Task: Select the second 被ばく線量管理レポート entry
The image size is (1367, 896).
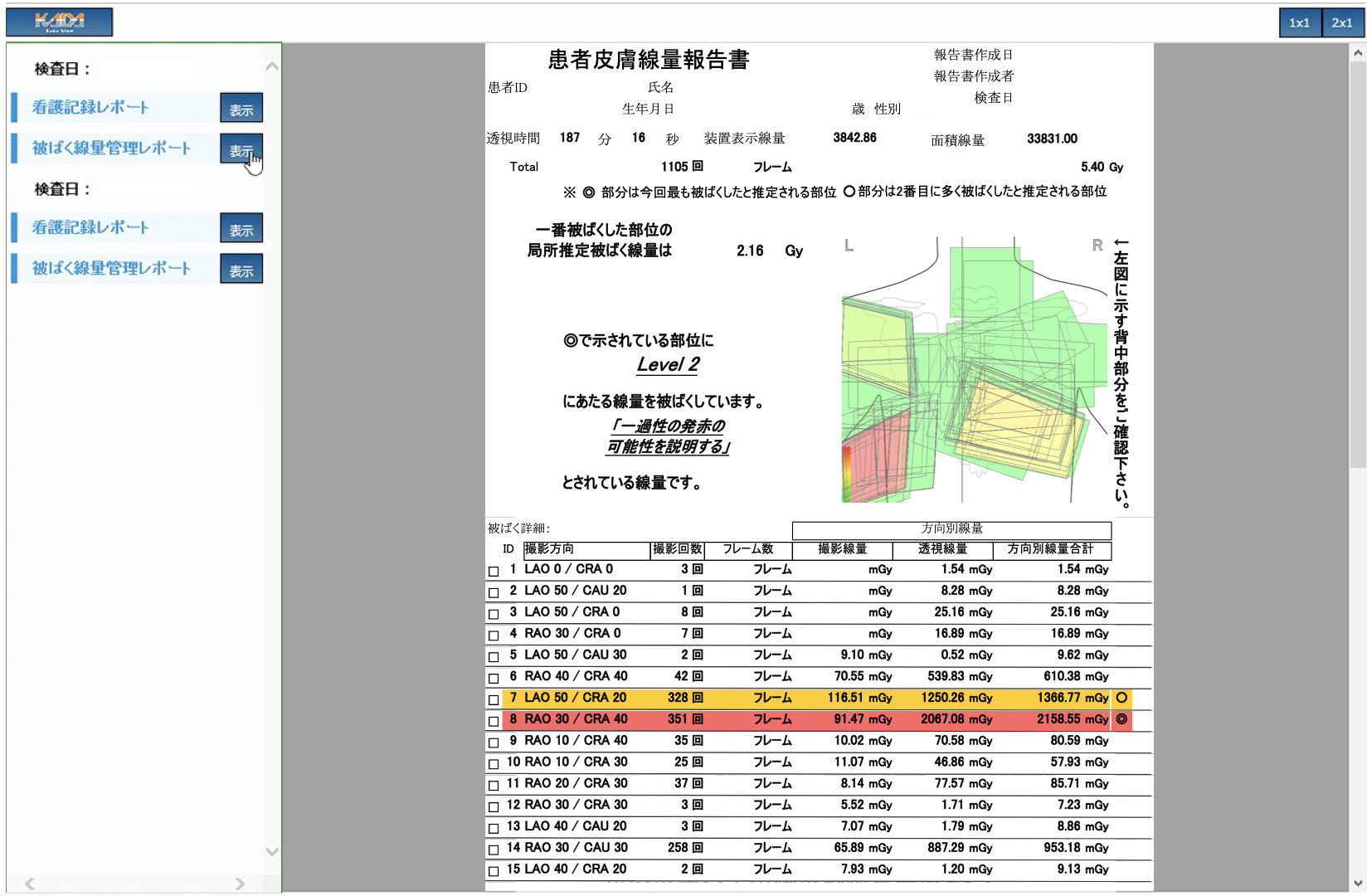Action: coord(113,268)
